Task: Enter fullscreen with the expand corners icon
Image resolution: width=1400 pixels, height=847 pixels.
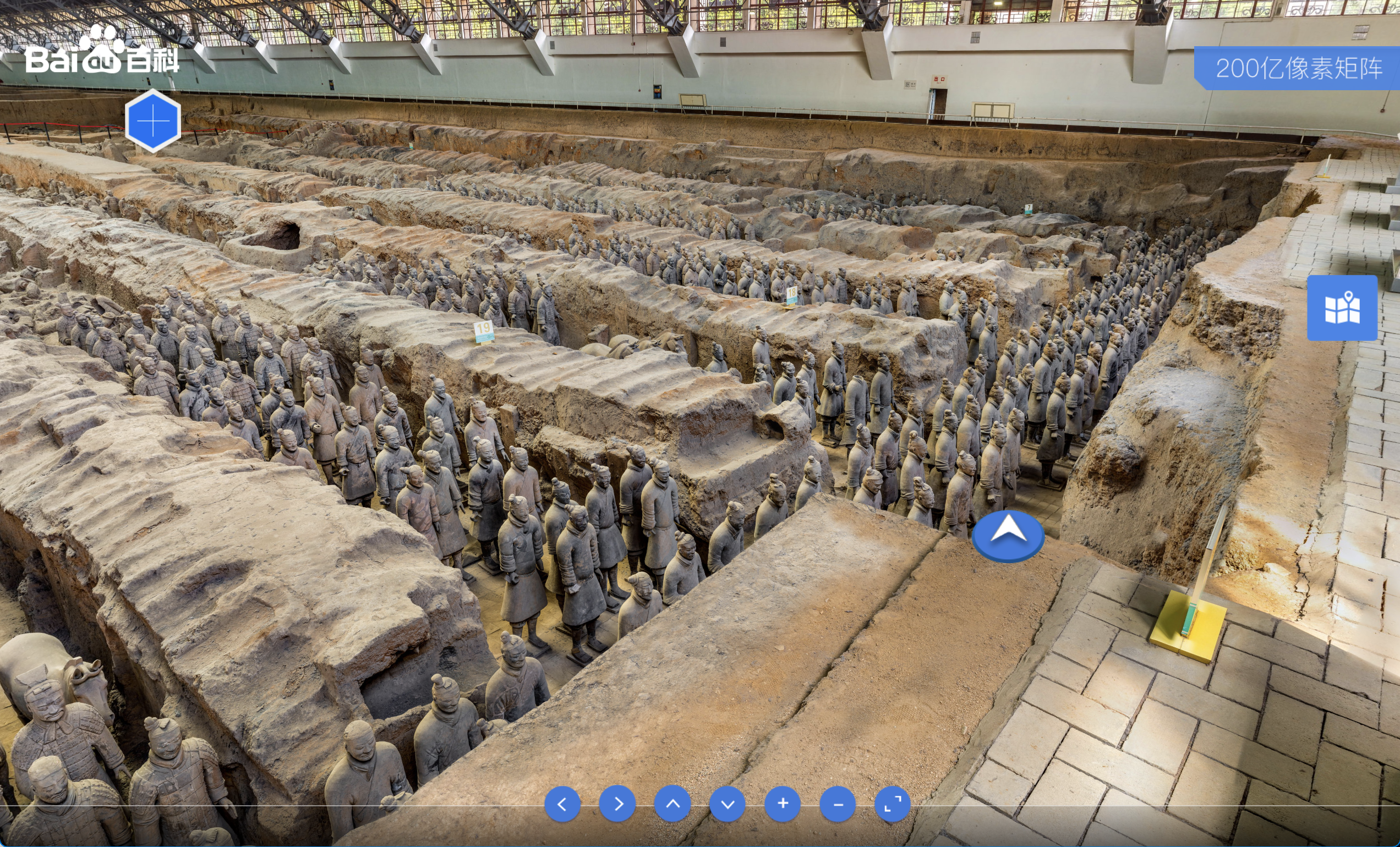Action: (x=893, y=804)
